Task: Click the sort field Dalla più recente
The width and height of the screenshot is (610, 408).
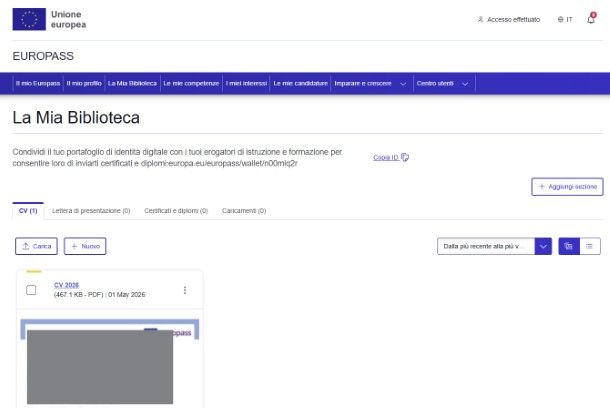Action: 486,246
